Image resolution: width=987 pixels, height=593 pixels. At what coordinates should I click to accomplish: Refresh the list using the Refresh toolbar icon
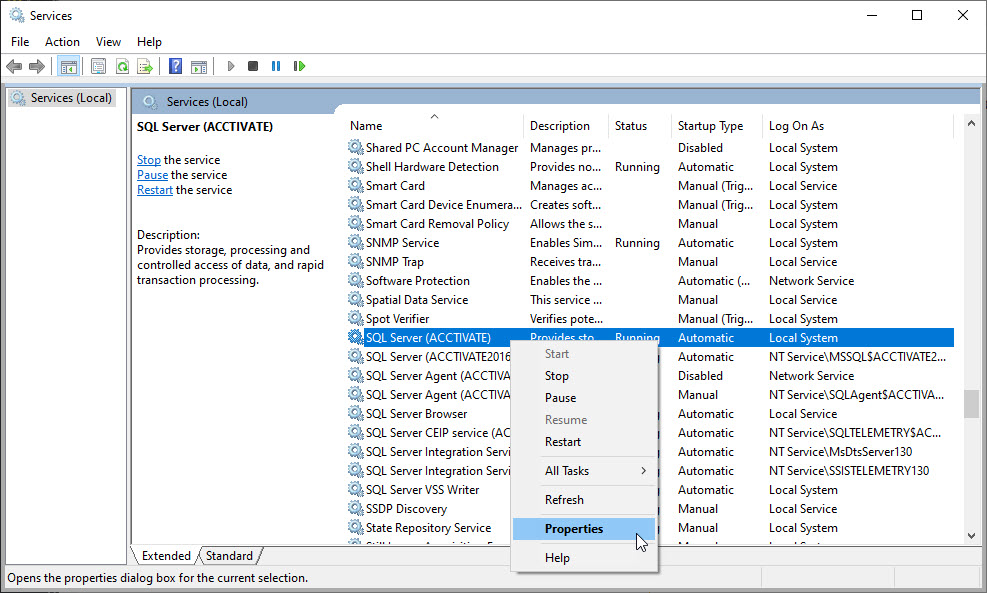click(x=122, y=66)
